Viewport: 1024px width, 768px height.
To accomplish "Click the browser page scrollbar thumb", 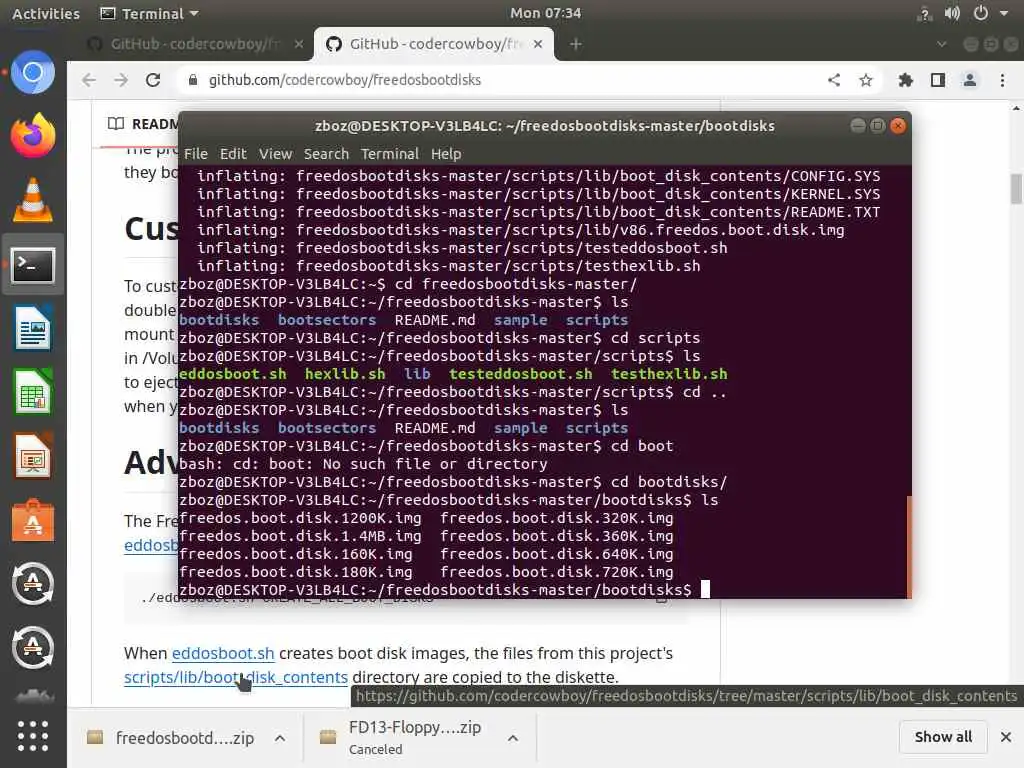I will coord(1016,189).
